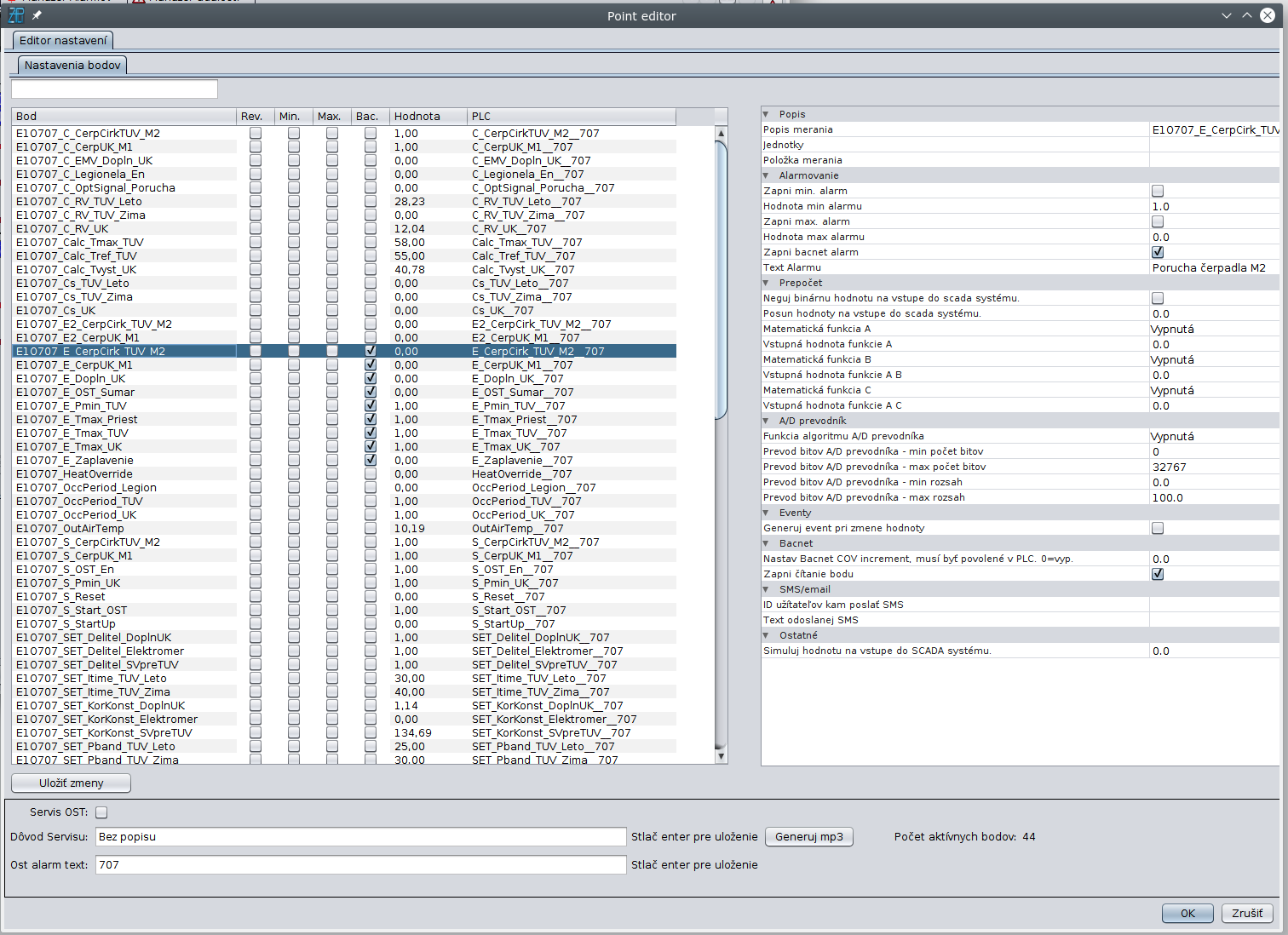Click Uložiť zmeny button
The image size is (1288, 935).
coord(71,783)
